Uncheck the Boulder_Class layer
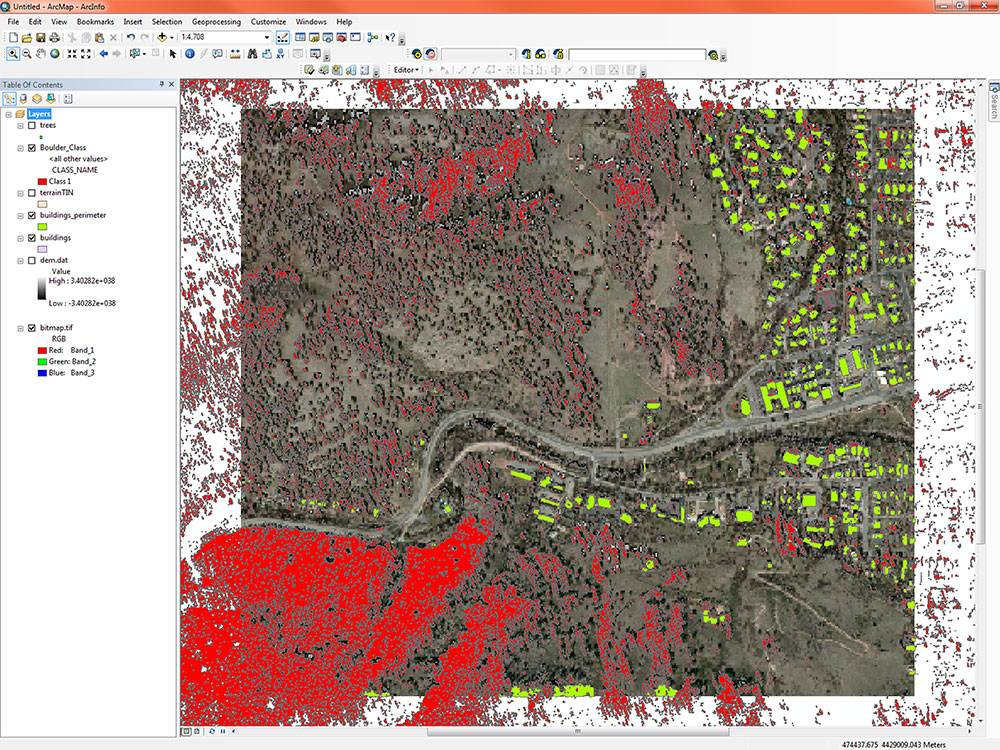 [x=32, y=147]
